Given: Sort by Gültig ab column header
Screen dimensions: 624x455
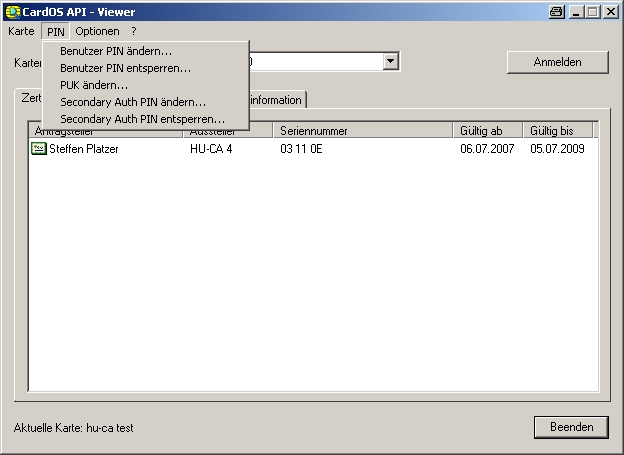Looking at the screenshot, I should pyautogui.click(x=486, y=131).
